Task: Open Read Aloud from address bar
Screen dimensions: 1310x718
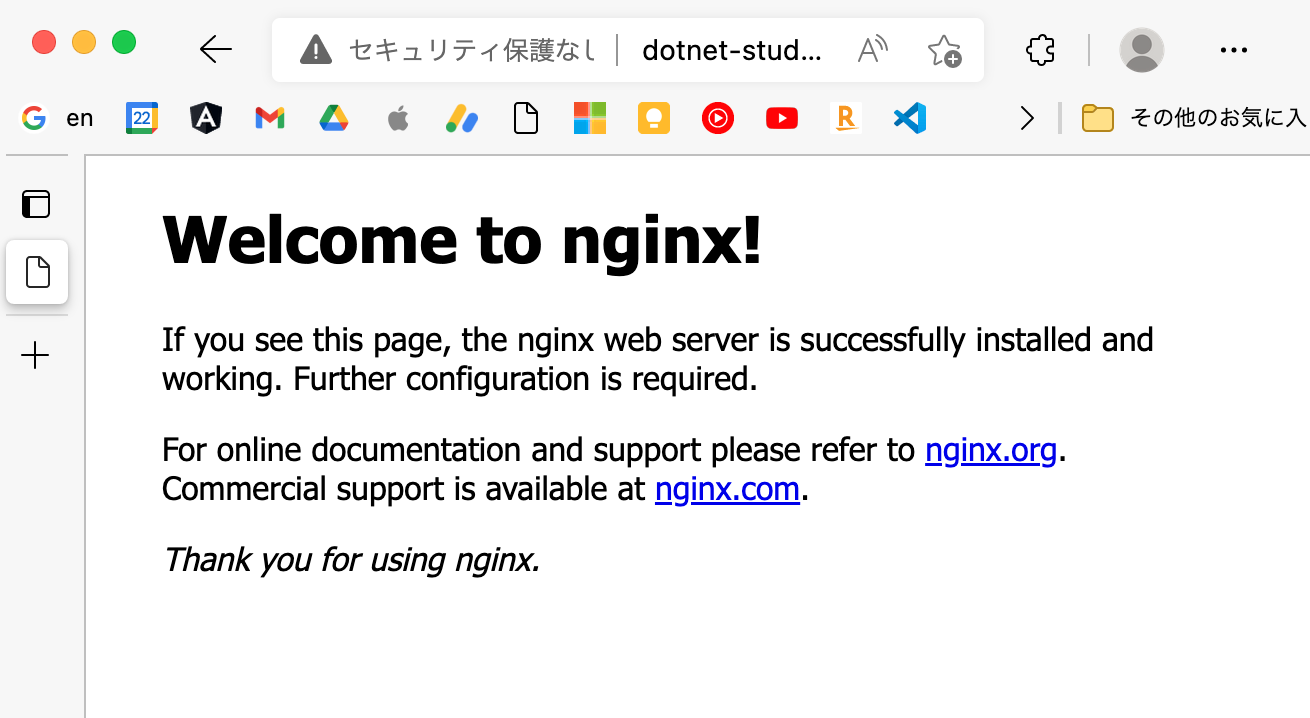Action: (x=873, y=49)
